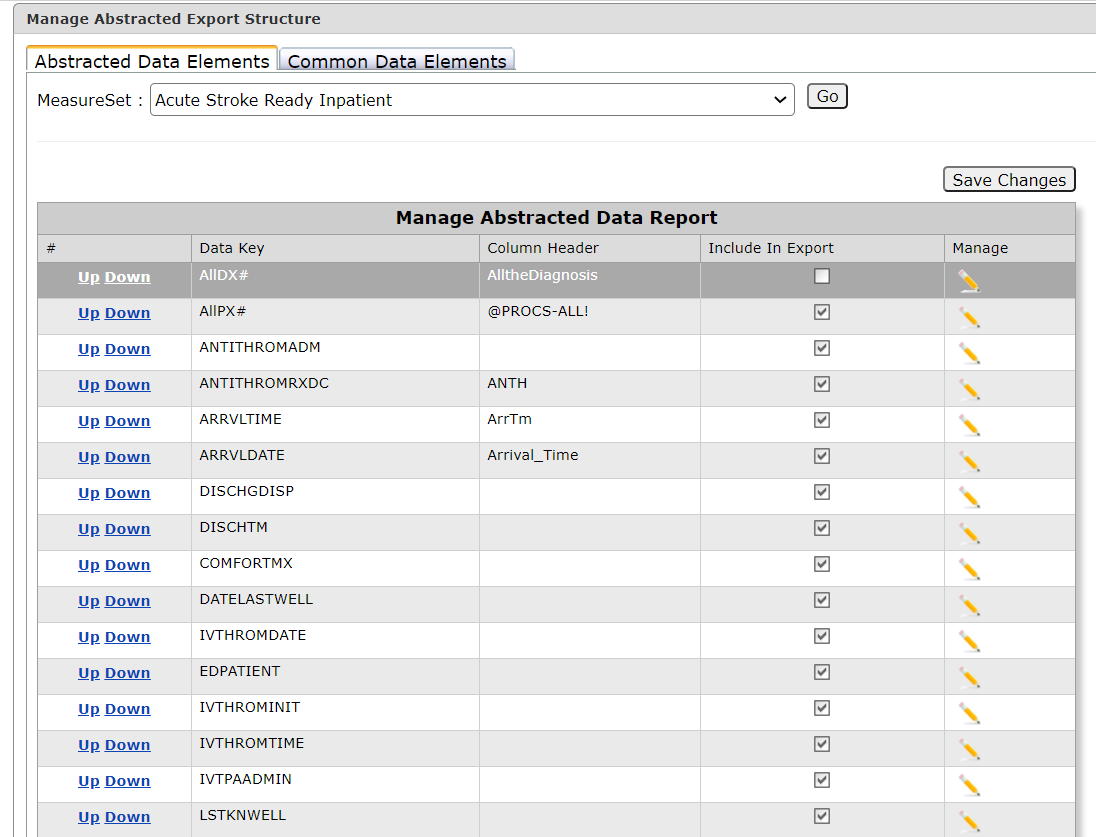Open editor pencil for EDPATIENT row

tap(968, 677)
